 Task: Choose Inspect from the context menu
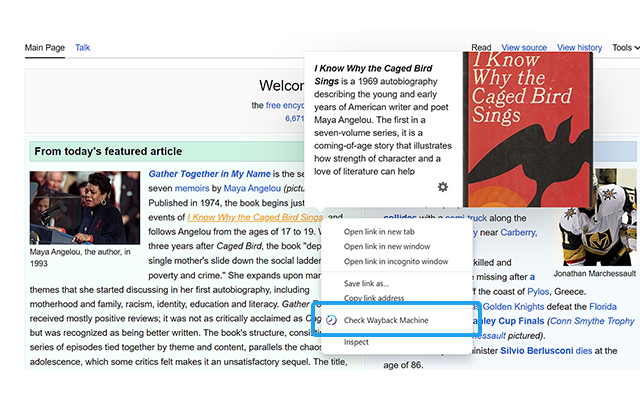(357, 342)
